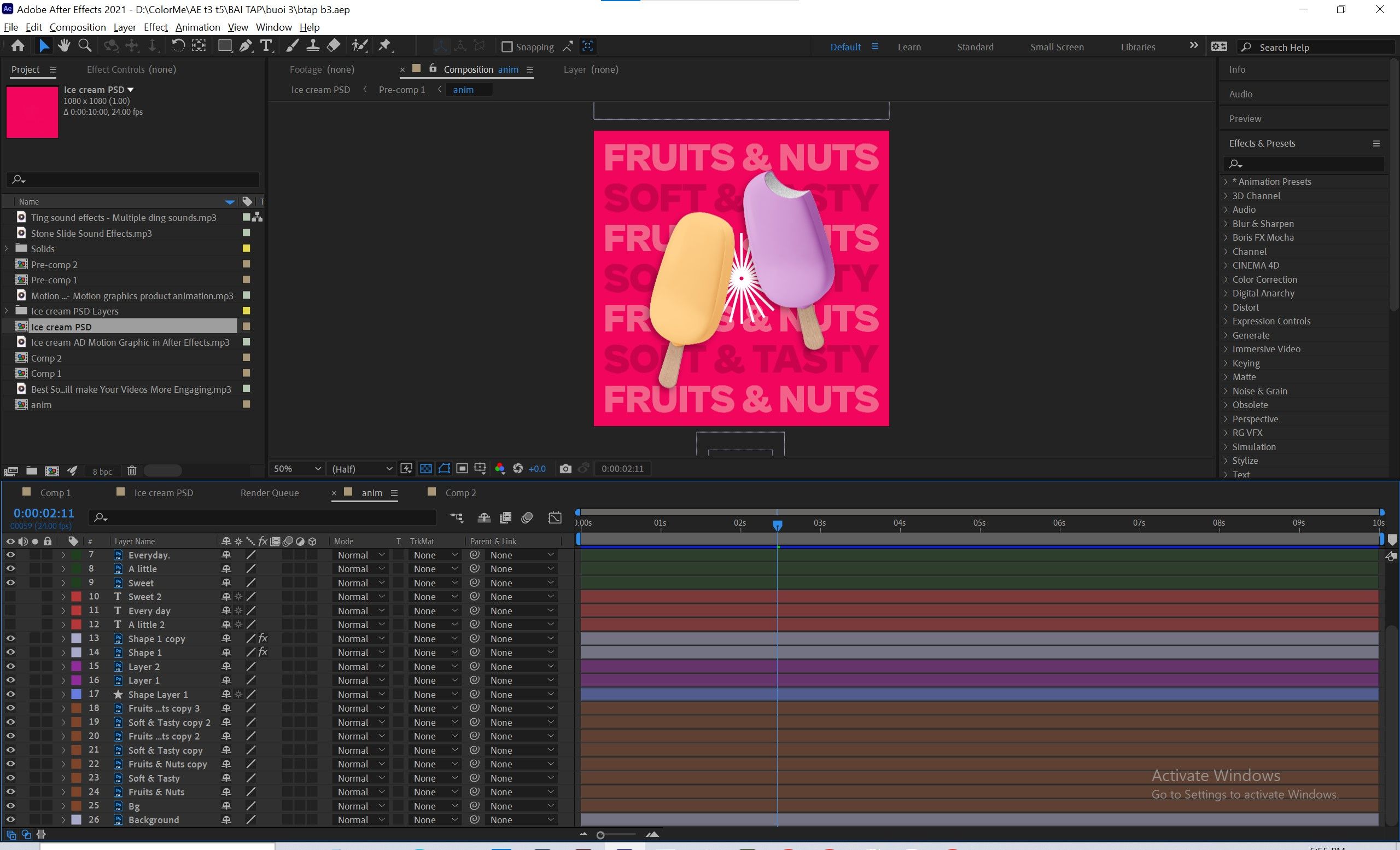Select the Horizontal Type tool

[266, 46]
